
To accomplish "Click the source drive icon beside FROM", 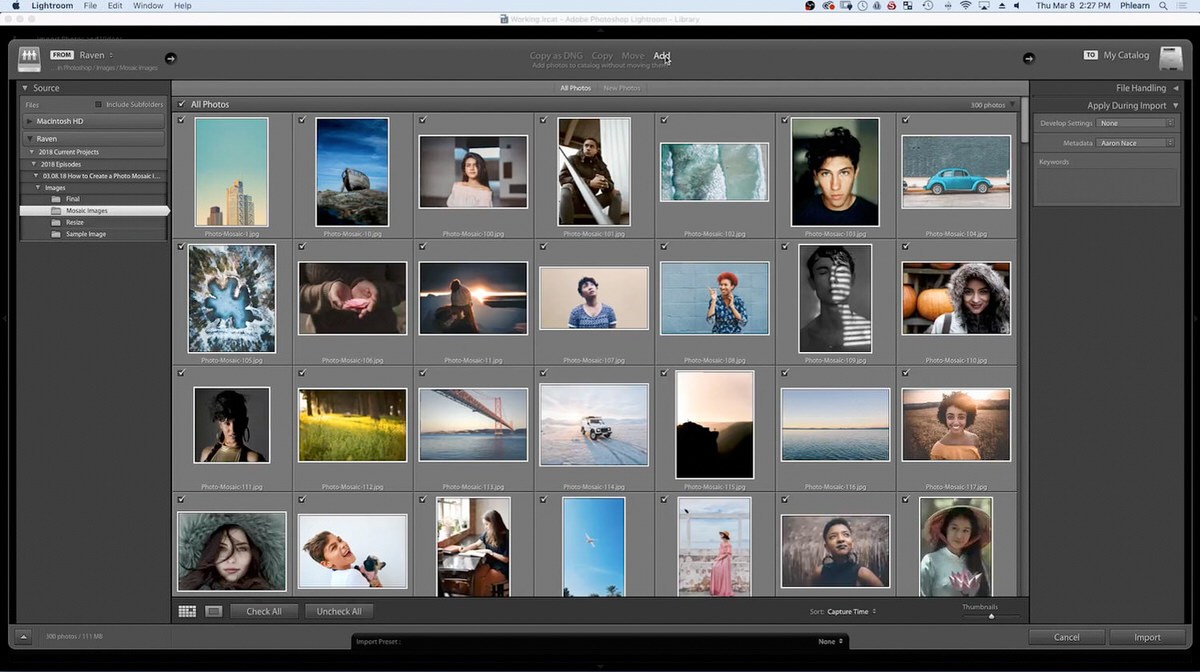I will (29, 58).
